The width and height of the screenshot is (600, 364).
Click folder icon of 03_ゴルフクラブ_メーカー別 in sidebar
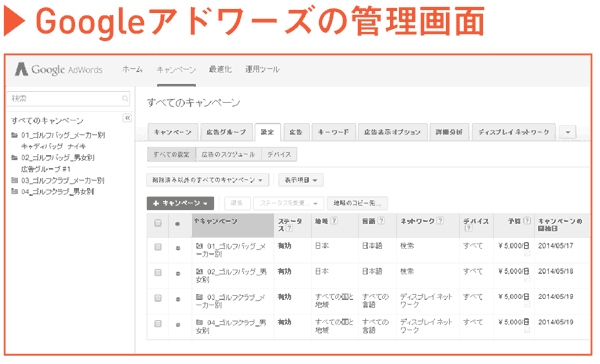(15, 180)
